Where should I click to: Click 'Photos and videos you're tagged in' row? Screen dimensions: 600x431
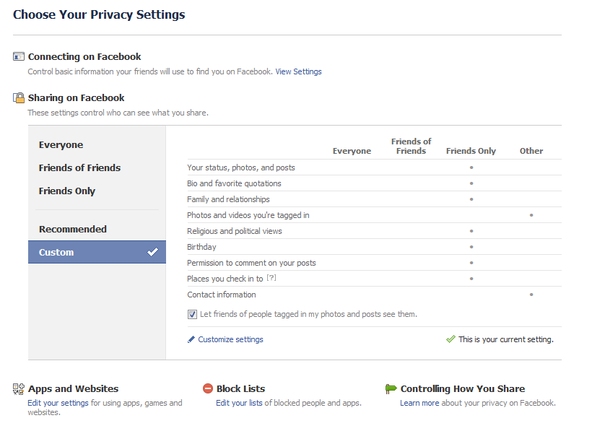pyautogui.click(x=374, y=215)
